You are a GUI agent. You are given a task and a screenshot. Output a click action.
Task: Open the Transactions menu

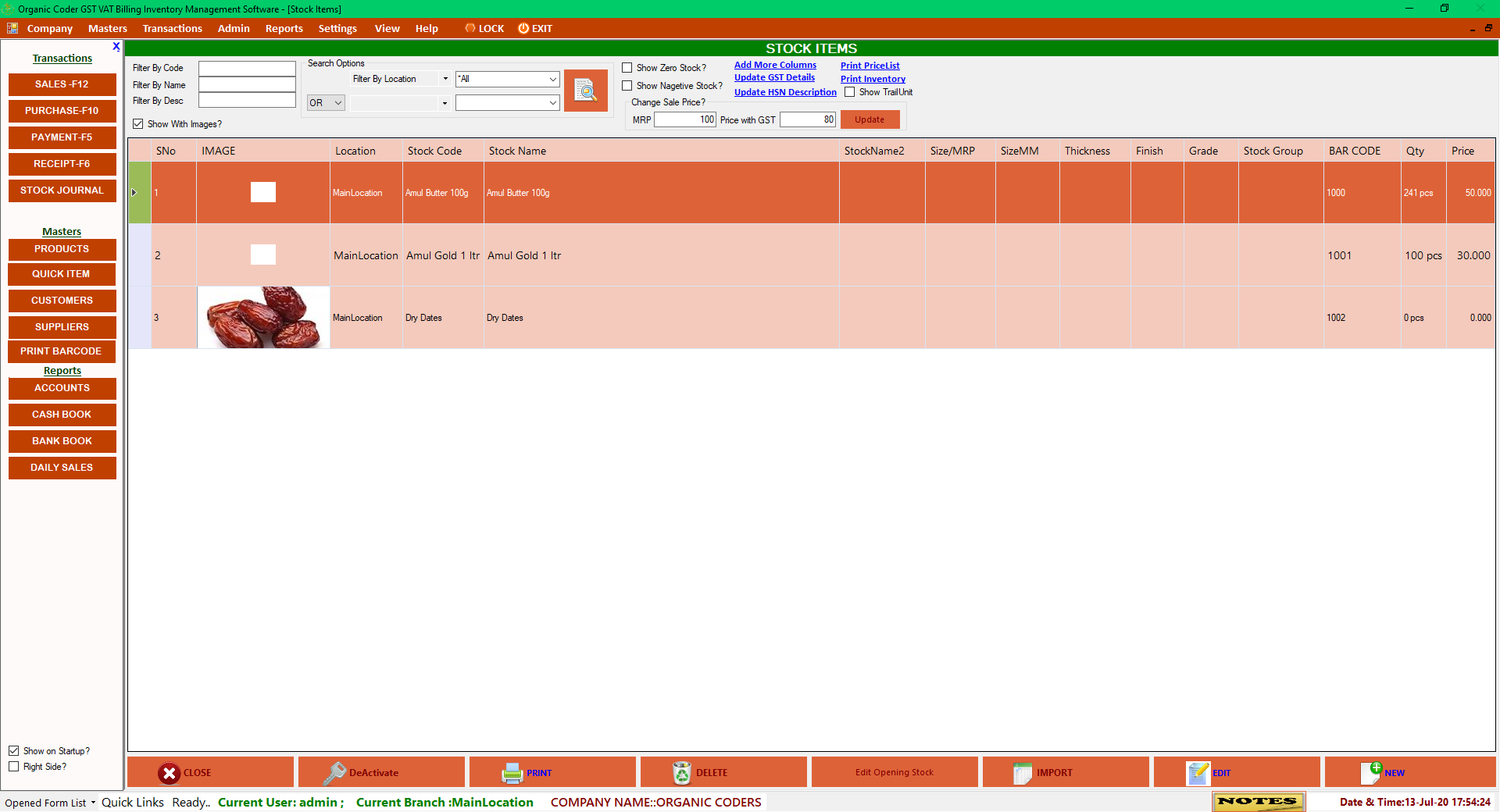point(172,28)
